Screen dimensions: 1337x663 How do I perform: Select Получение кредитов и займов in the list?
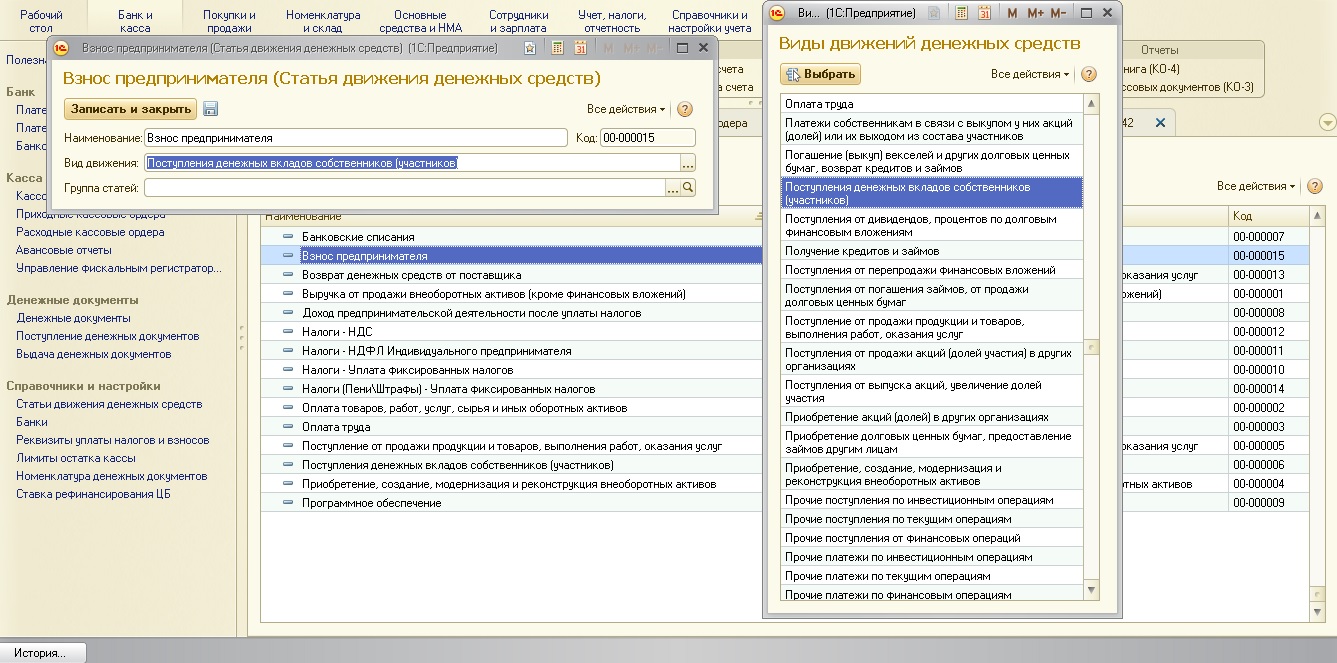tap(932, 251)
